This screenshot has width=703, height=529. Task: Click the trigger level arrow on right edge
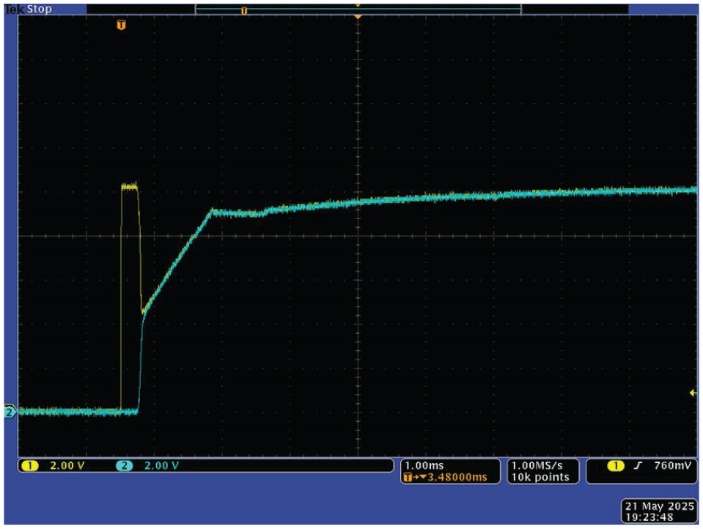693,393
